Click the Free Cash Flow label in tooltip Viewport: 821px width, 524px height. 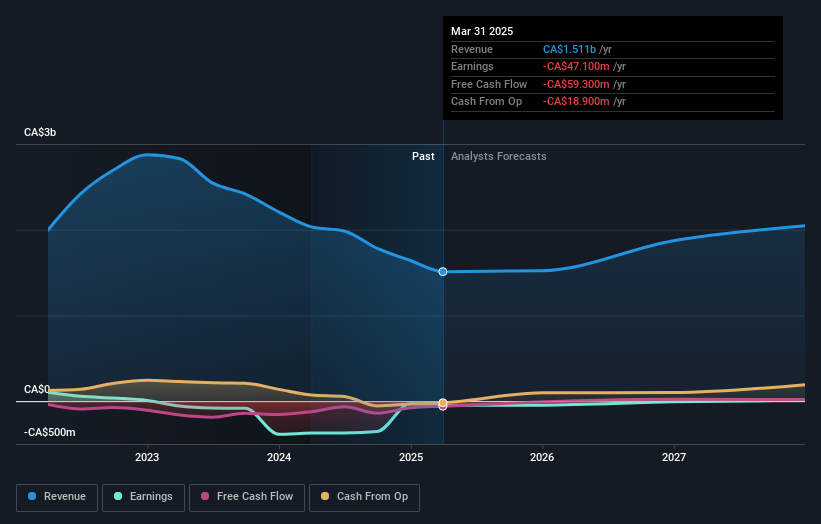[489, 84]
